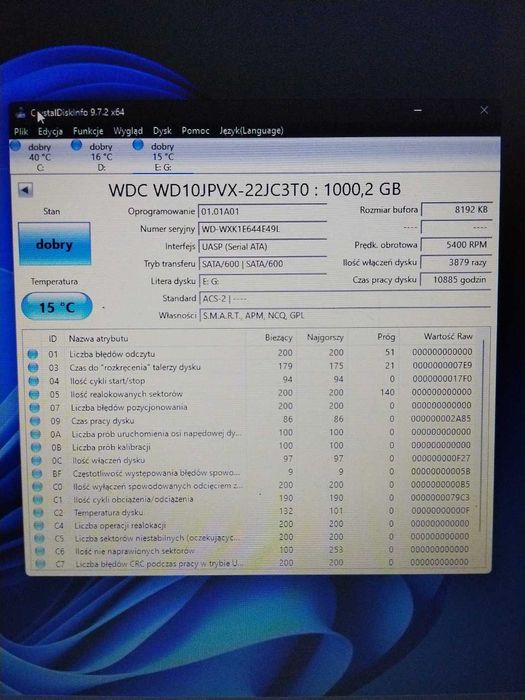Open the Wygląd menu
The width and height of the screenshot is (525, 700).
tap(128, 131)
